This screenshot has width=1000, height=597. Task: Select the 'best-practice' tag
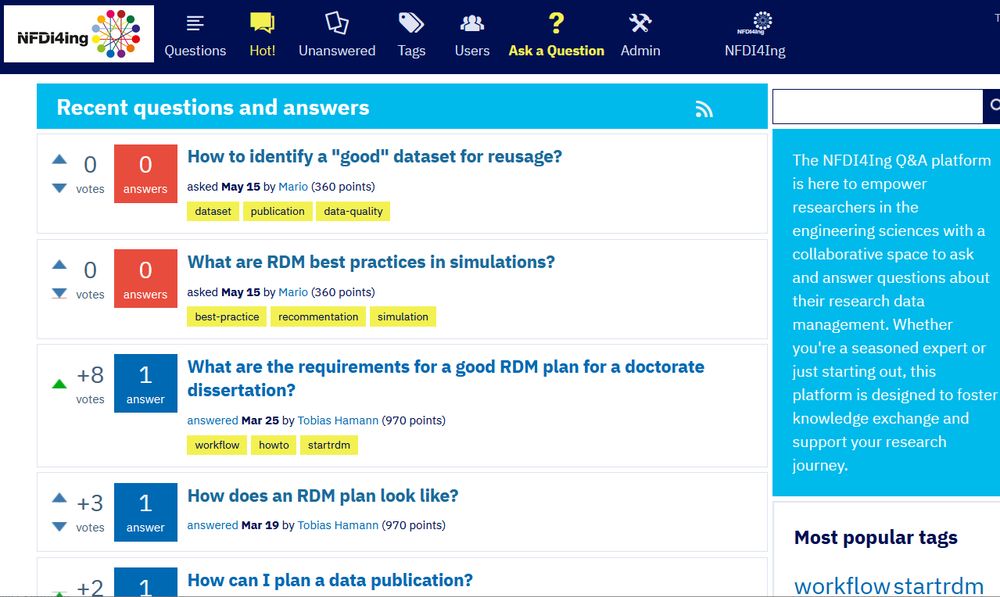point(227,316)
